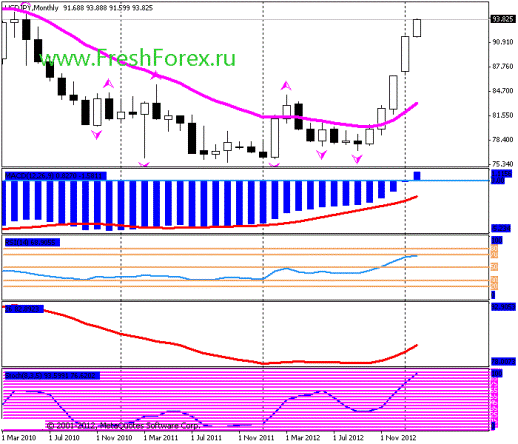Select the Stoch(8,3,5) indicator label
The height and width of the screenshot is (444, 518).
(x=52, y=376)
